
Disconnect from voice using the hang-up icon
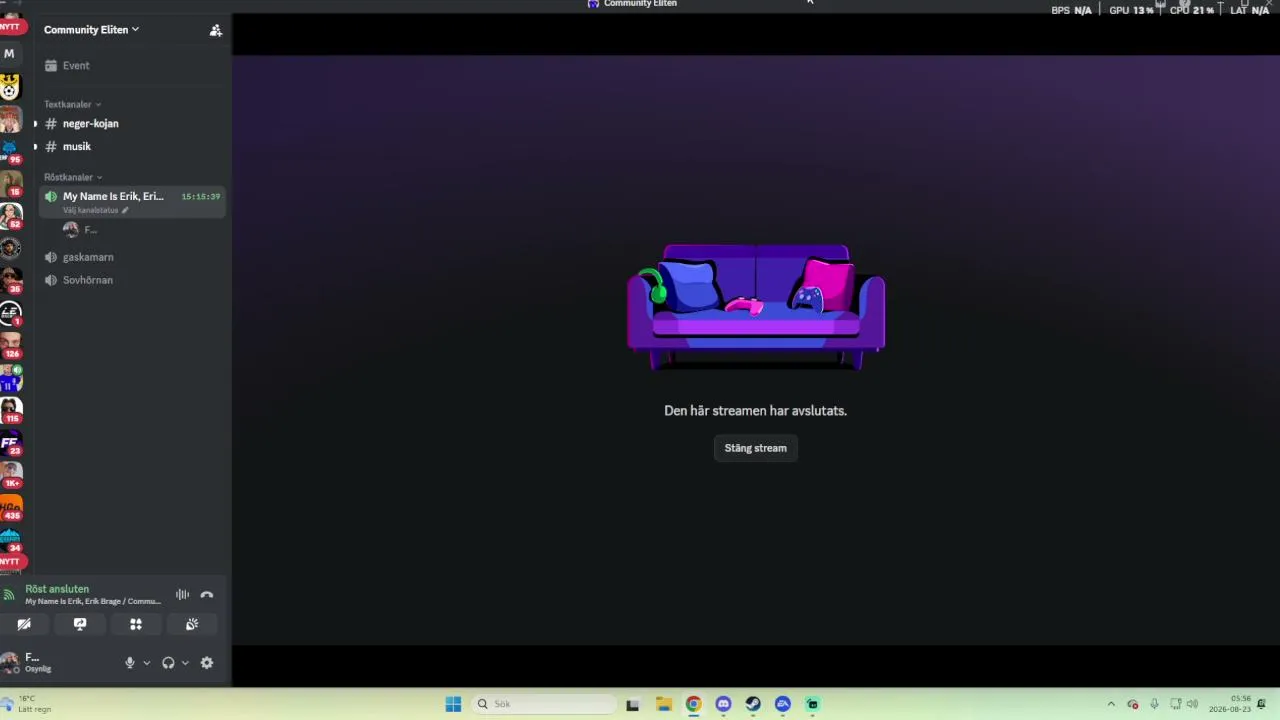(x=207, y=595)
